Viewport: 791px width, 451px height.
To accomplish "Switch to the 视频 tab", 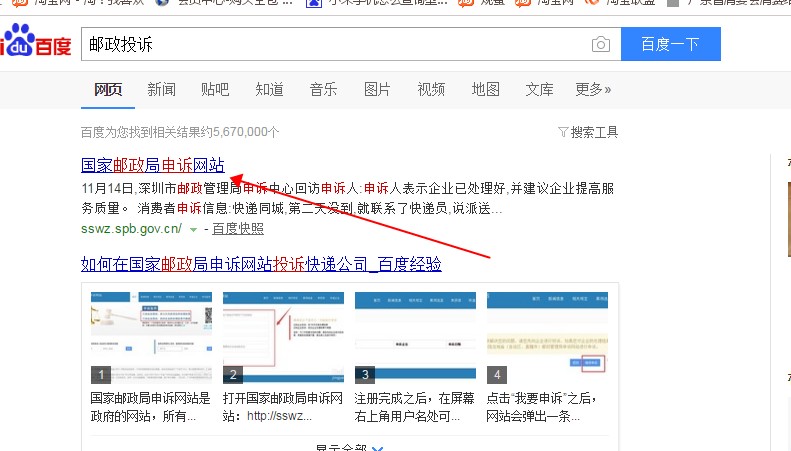I will [431, 90].
